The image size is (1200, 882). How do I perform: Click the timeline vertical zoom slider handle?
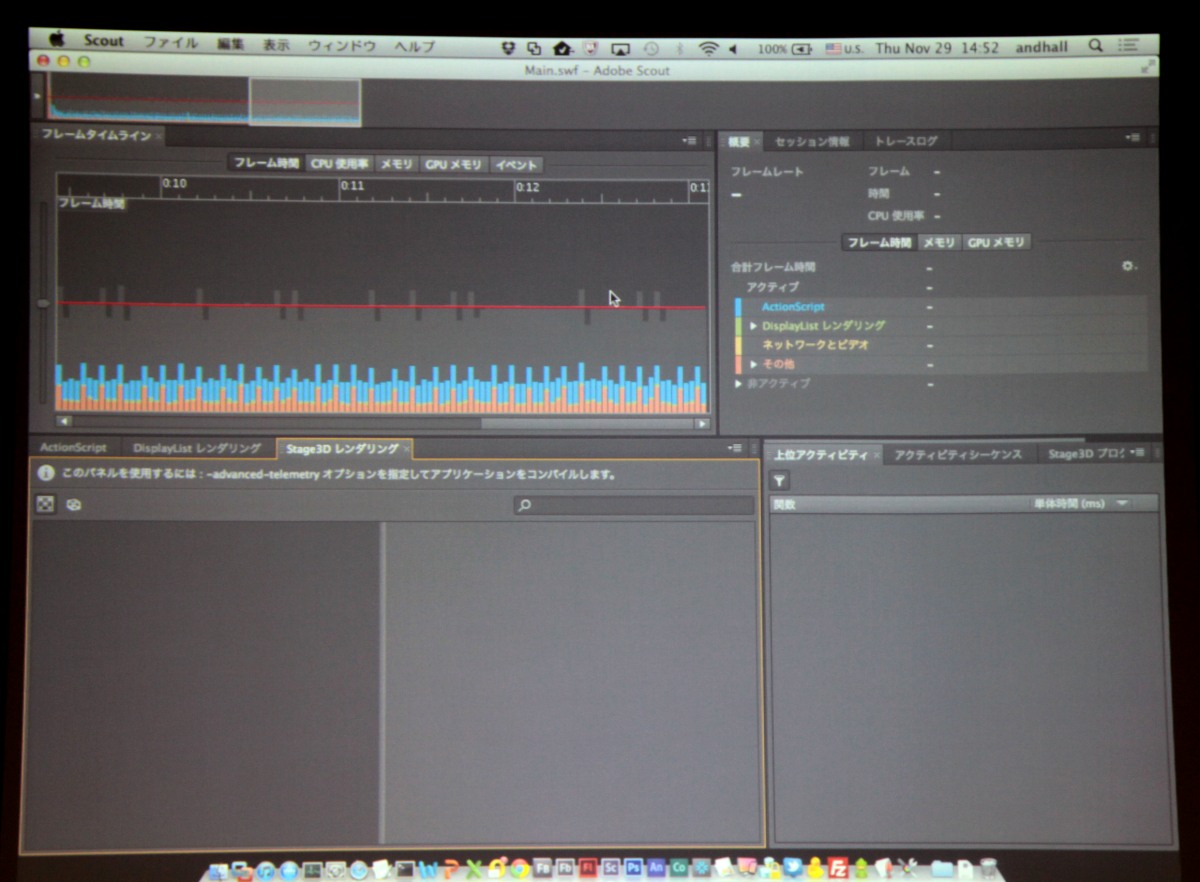43,303
